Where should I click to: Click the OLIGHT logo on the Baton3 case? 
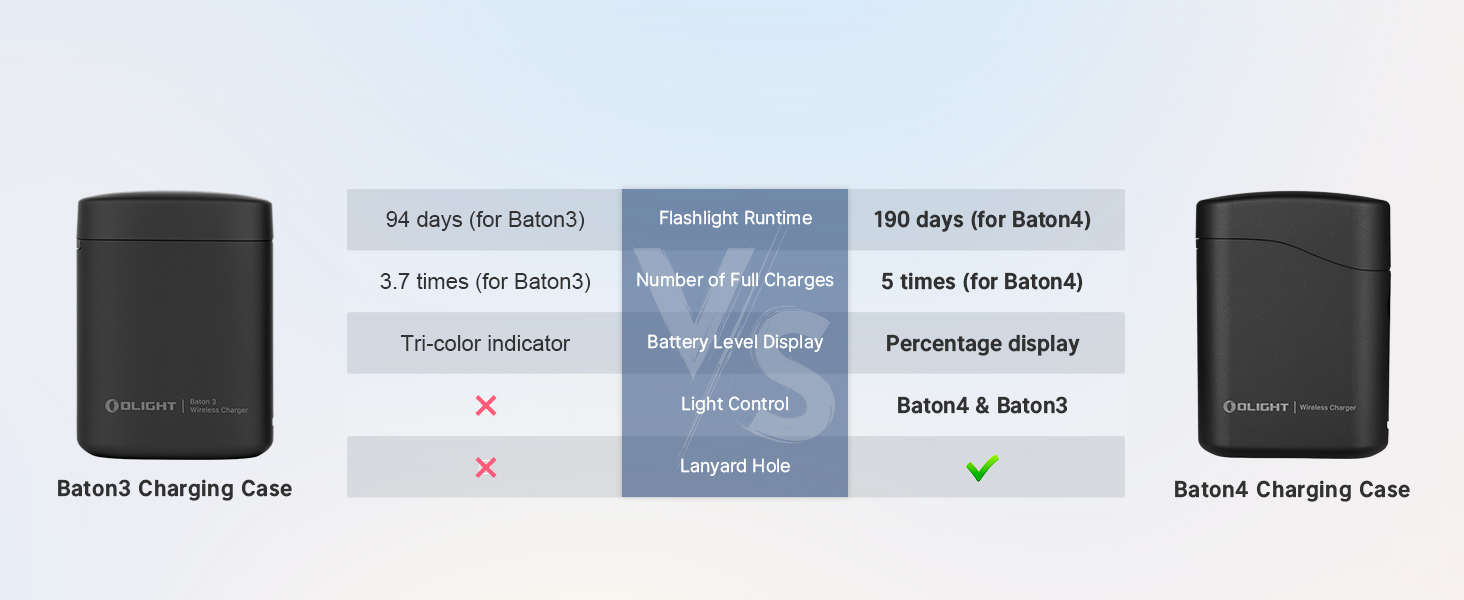pyautogui.click(x=141, y=406)
